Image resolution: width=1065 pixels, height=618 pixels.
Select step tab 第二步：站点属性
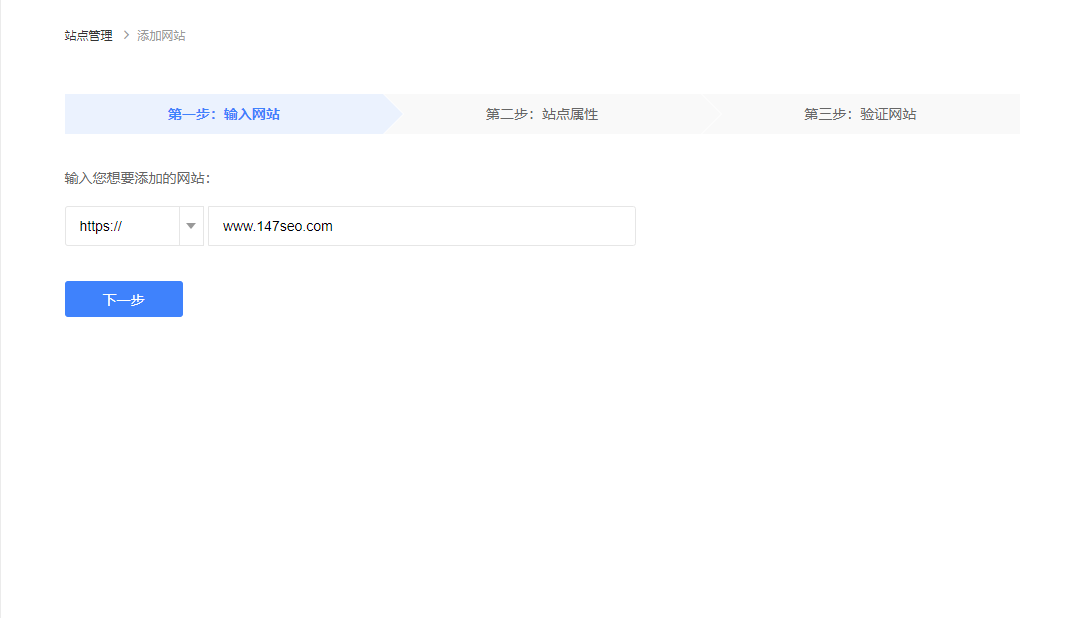(541, 114)
